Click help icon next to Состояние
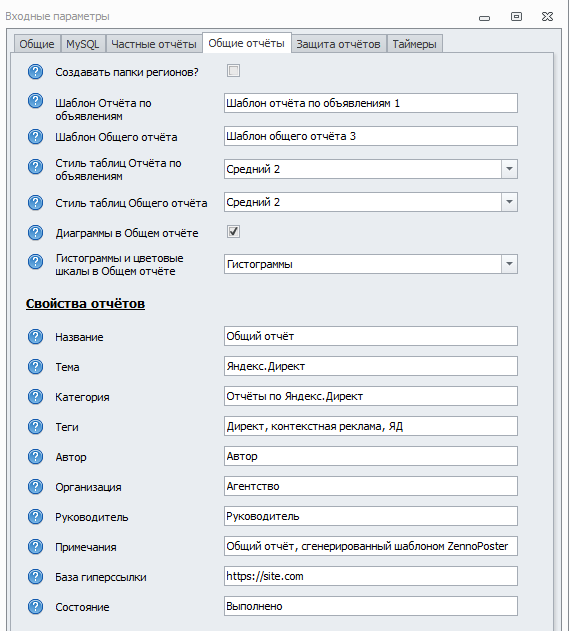 pos(35,606)
